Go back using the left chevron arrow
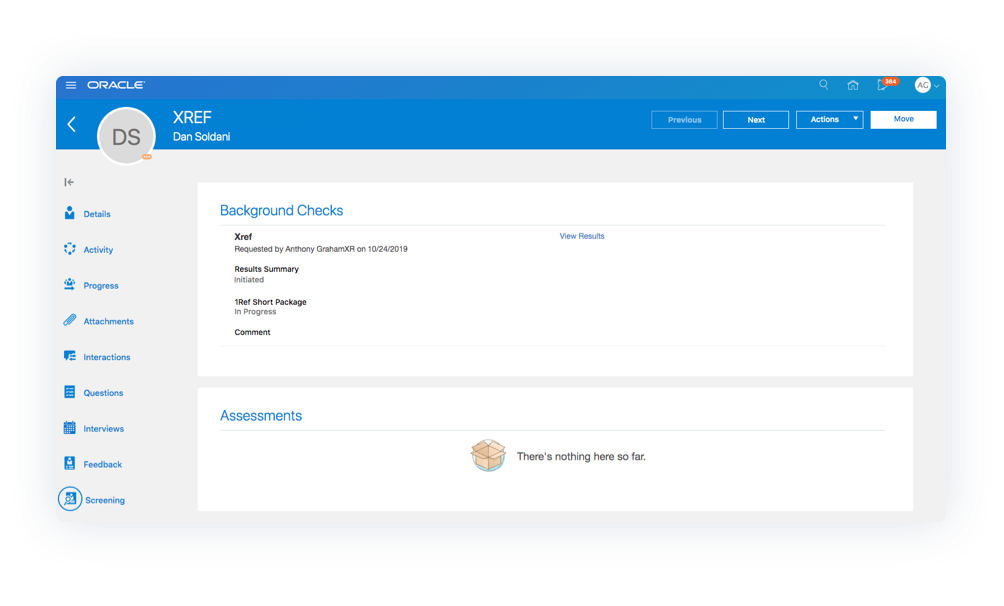The image size is (1004, 606). pos(72,124)
